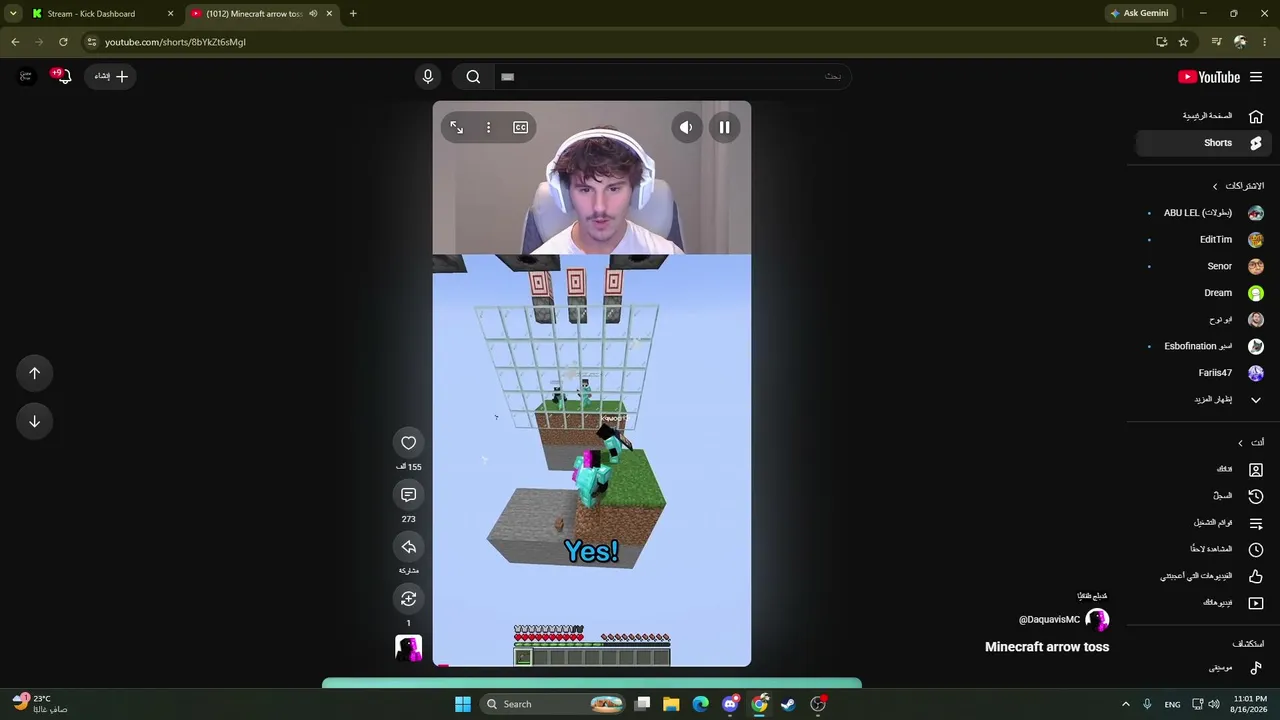The width and height of the screenshot is (1280, 720).
Task: Go to the next short with the down arrow
Action: (34, 421)
